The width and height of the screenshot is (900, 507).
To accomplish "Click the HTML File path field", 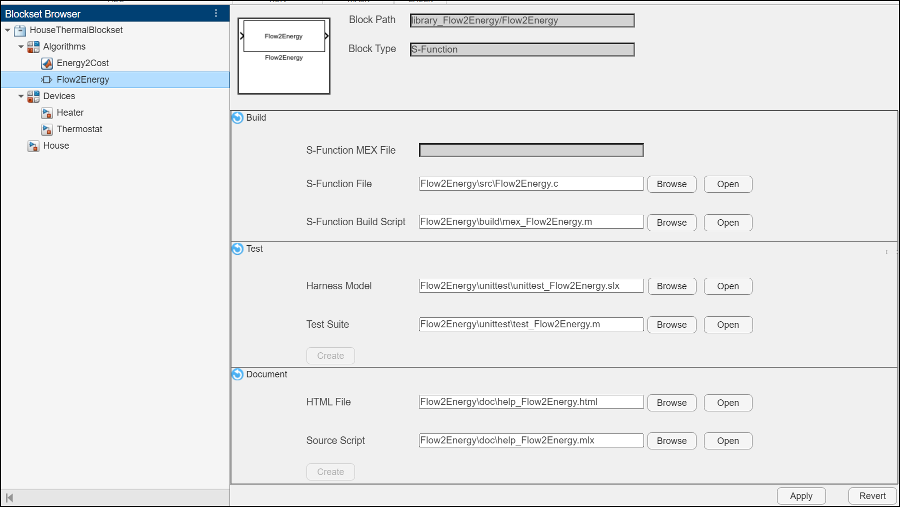I will click(x=531, y=402).
